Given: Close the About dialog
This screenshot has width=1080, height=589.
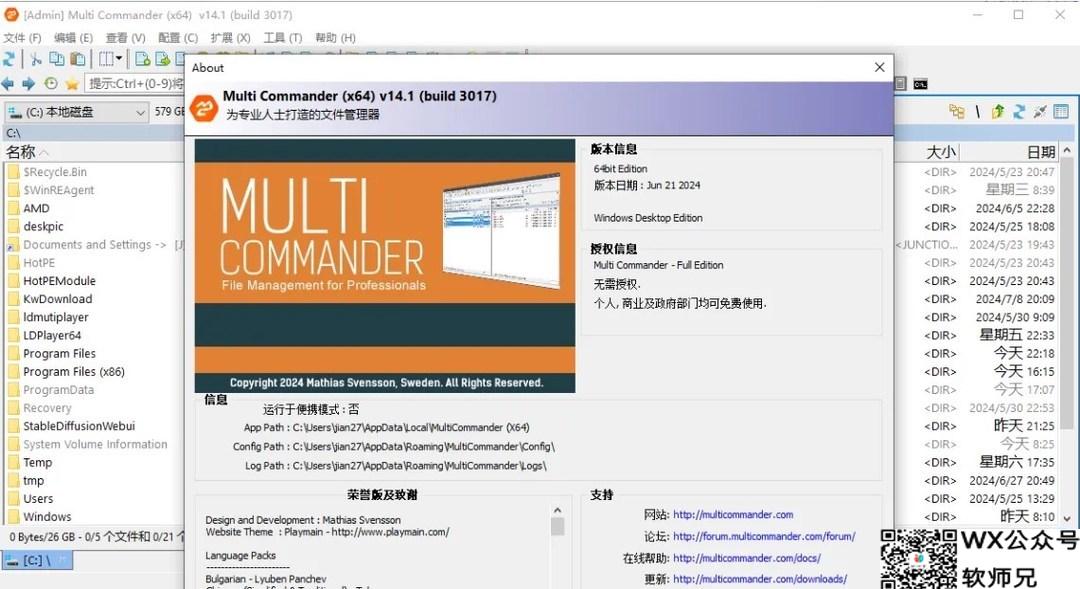Looking at the screenshot, I should click(x=879, y=67).
